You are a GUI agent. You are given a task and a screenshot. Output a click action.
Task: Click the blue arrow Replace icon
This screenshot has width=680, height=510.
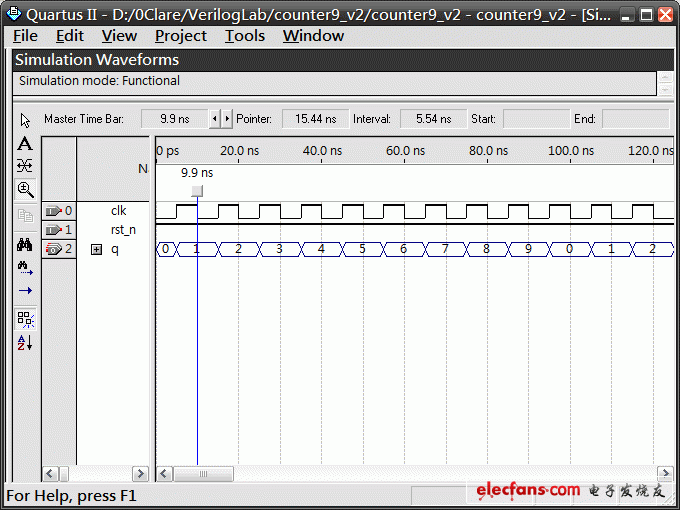click(x=25, y=291)
